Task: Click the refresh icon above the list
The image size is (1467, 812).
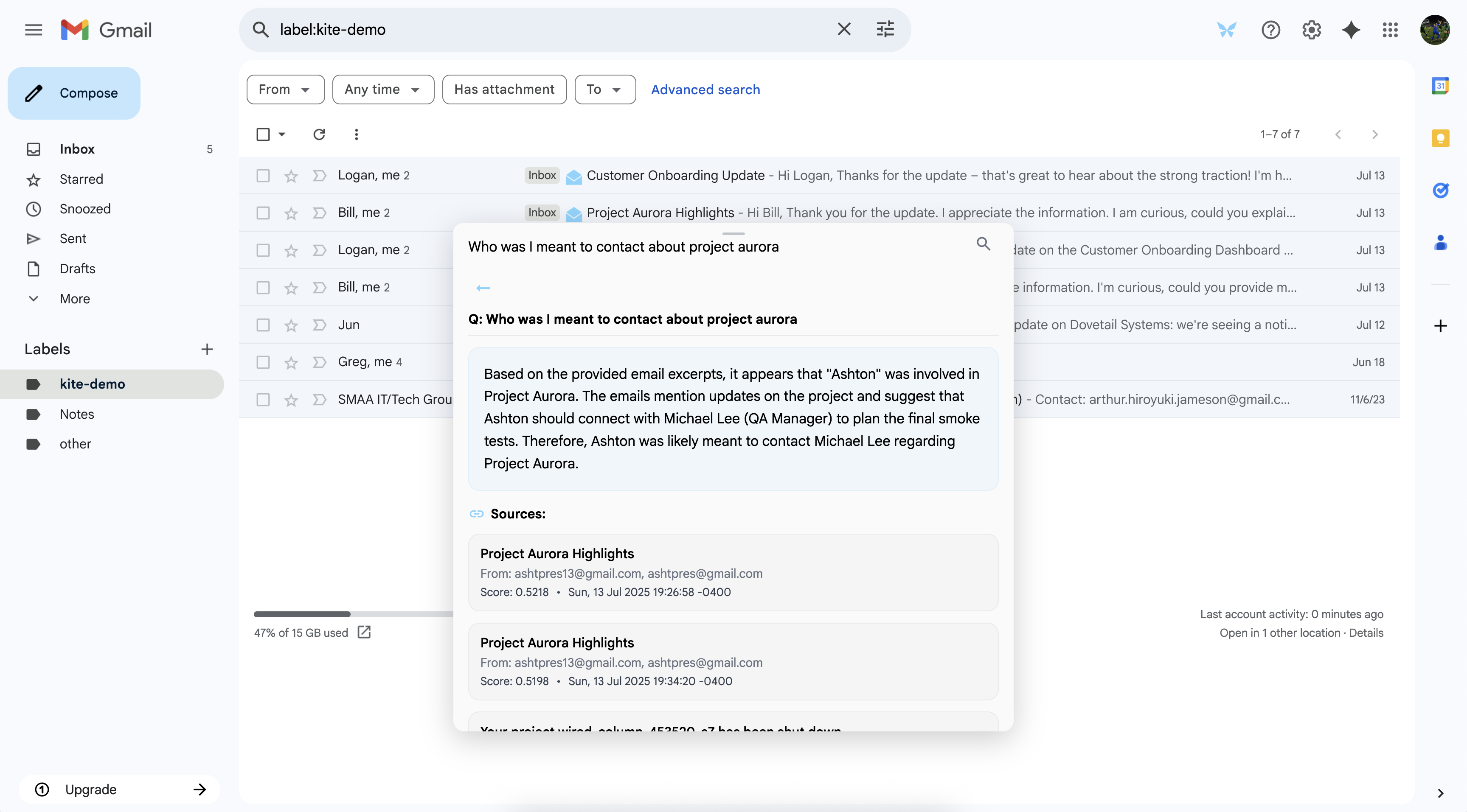Action: [319, 134]
